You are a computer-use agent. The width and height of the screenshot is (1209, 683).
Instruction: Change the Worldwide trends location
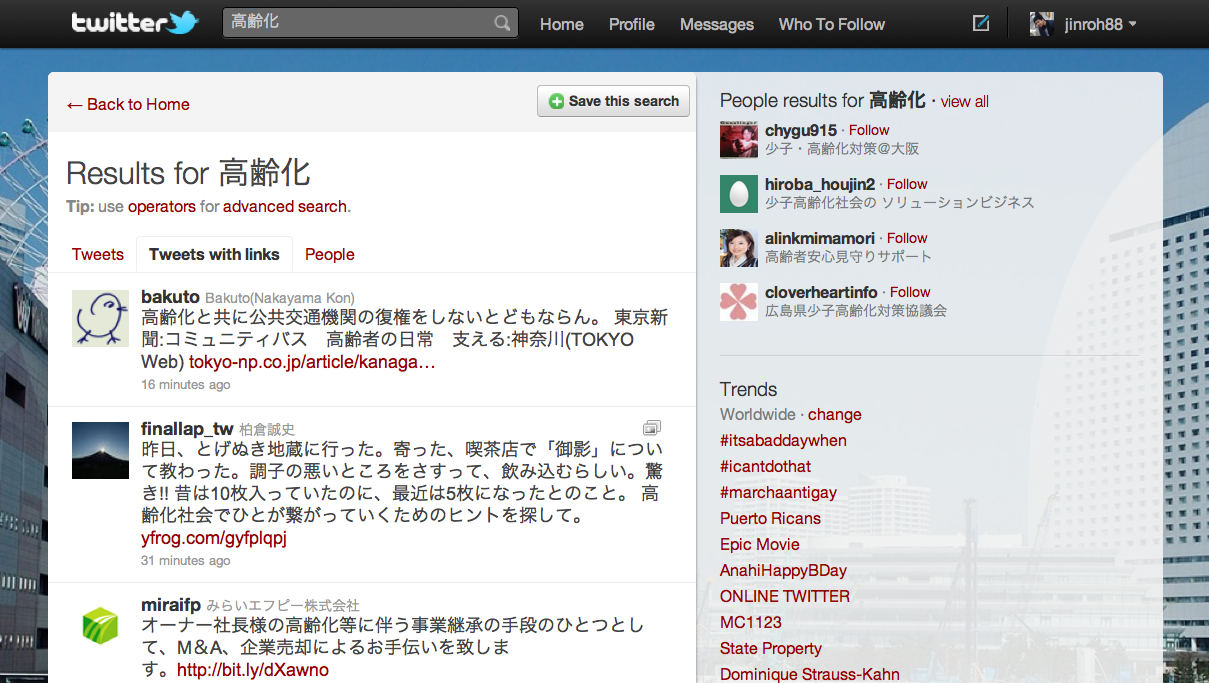[834, 414]
